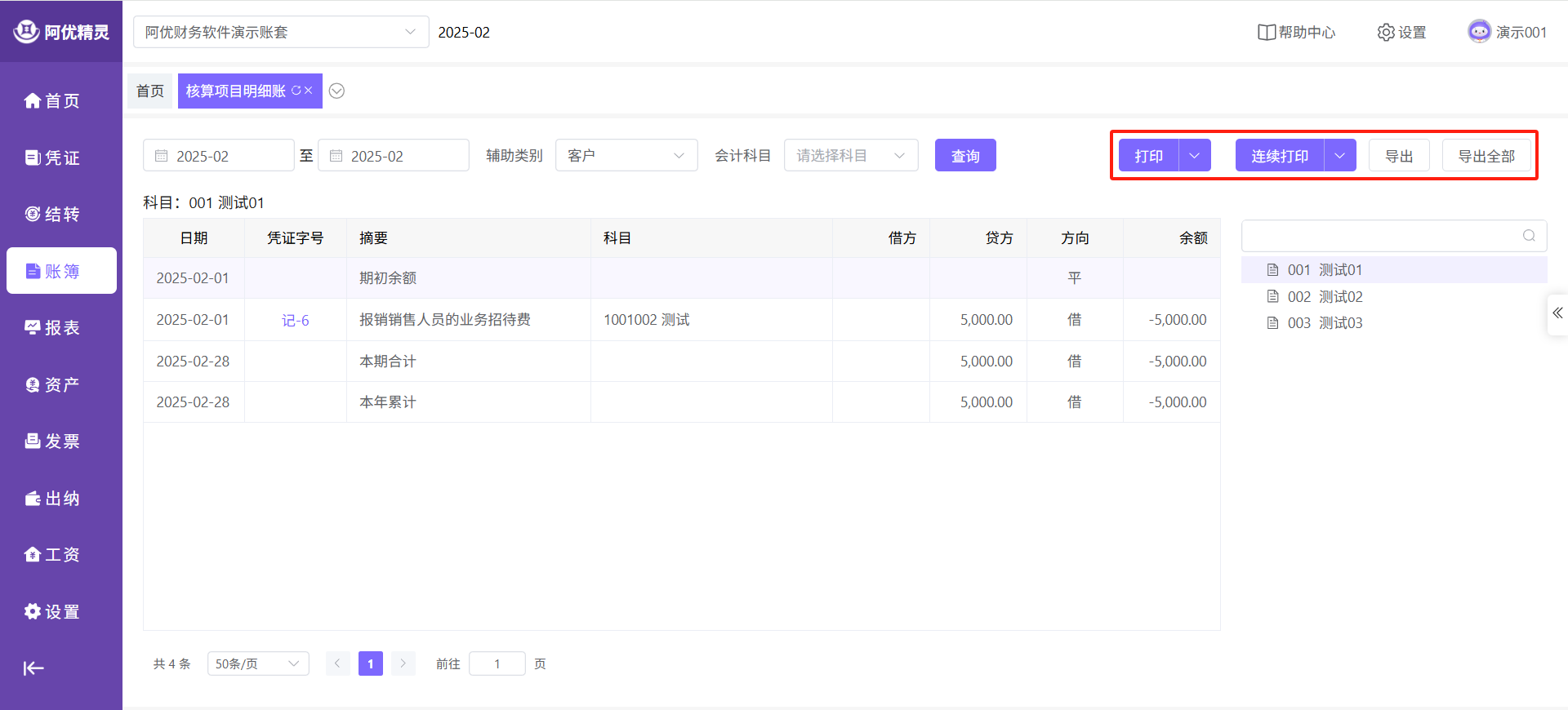The width and height of the screenshot is (1568, 710).
Task: Collapse right panel with double-chevron icon
Action: click(1557, 313)
